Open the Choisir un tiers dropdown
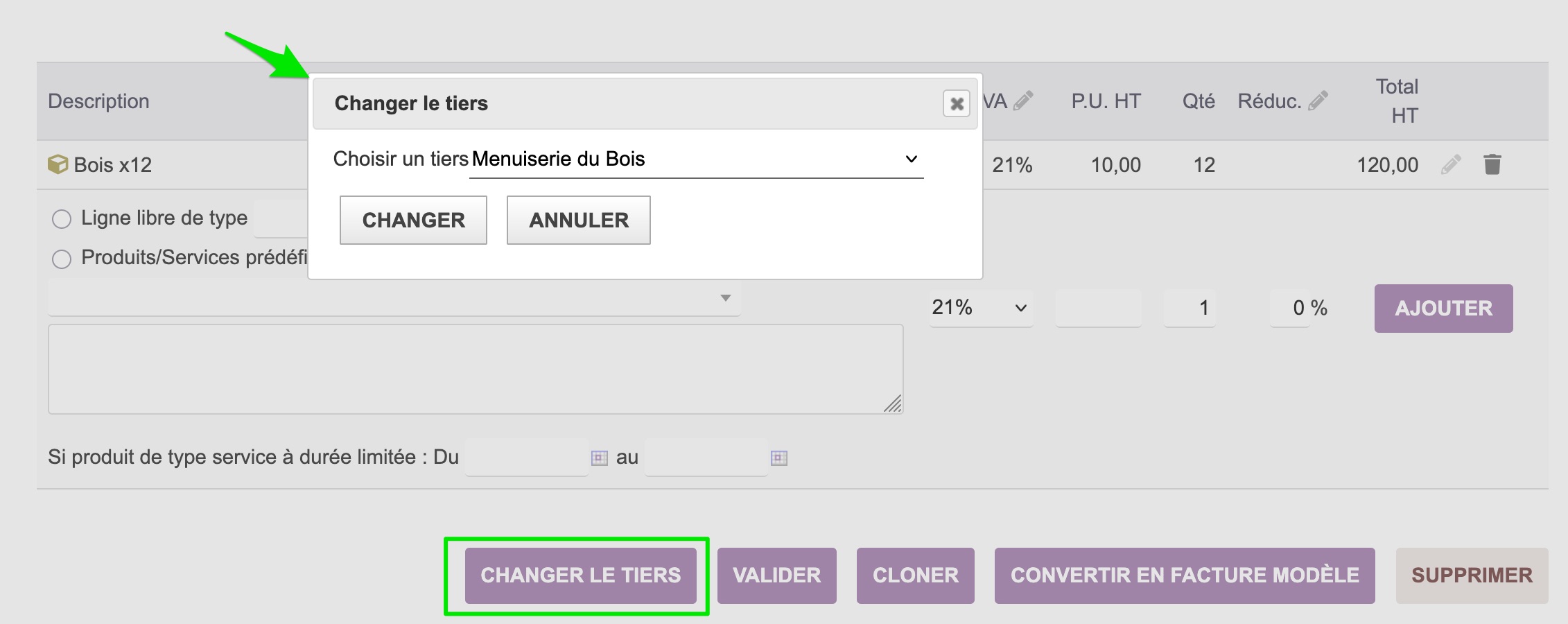1568x624 pixels. click(696, 159)
